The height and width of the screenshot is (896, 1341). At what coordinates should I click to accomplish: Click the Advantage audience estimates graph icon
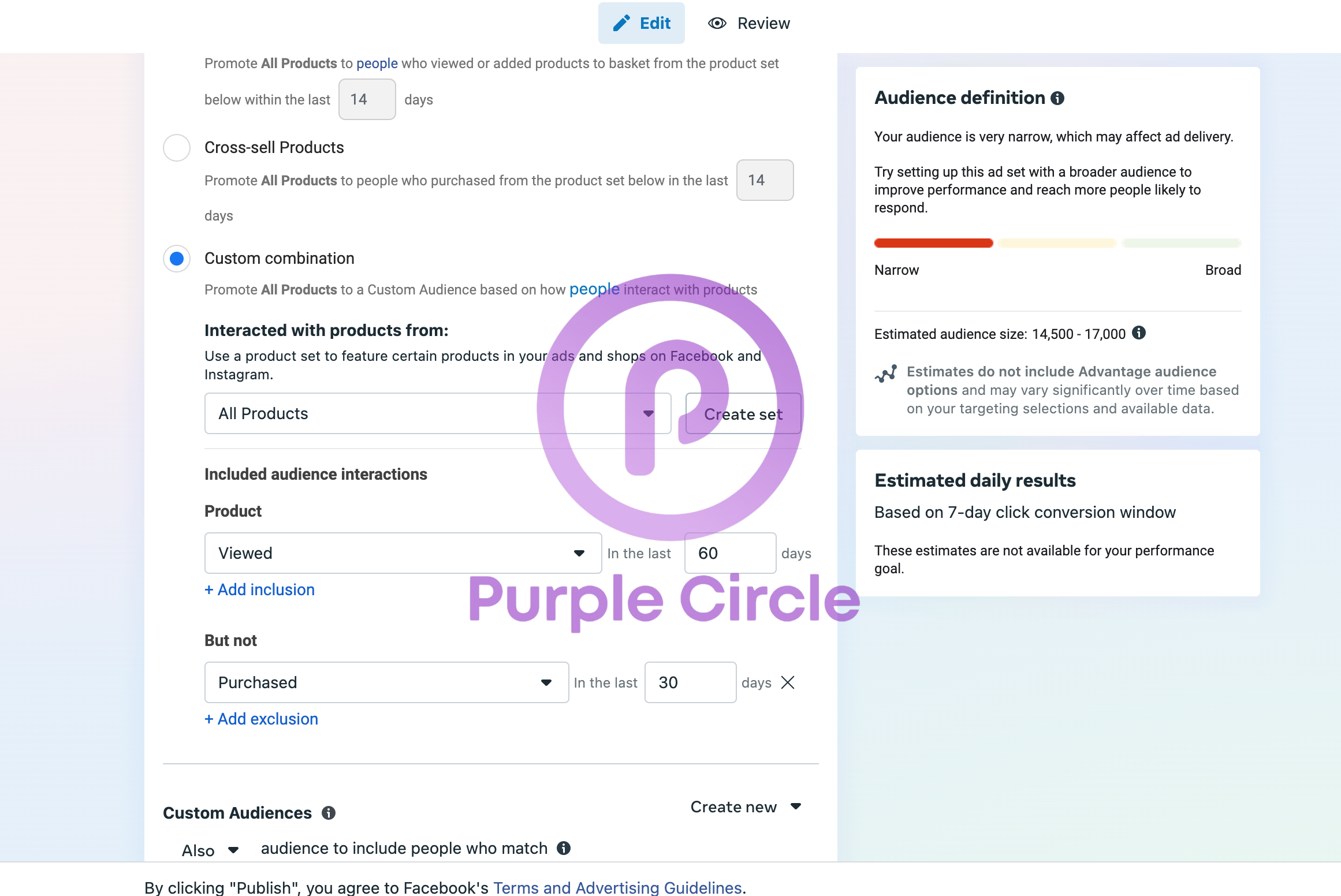click(x=886, y=374)
